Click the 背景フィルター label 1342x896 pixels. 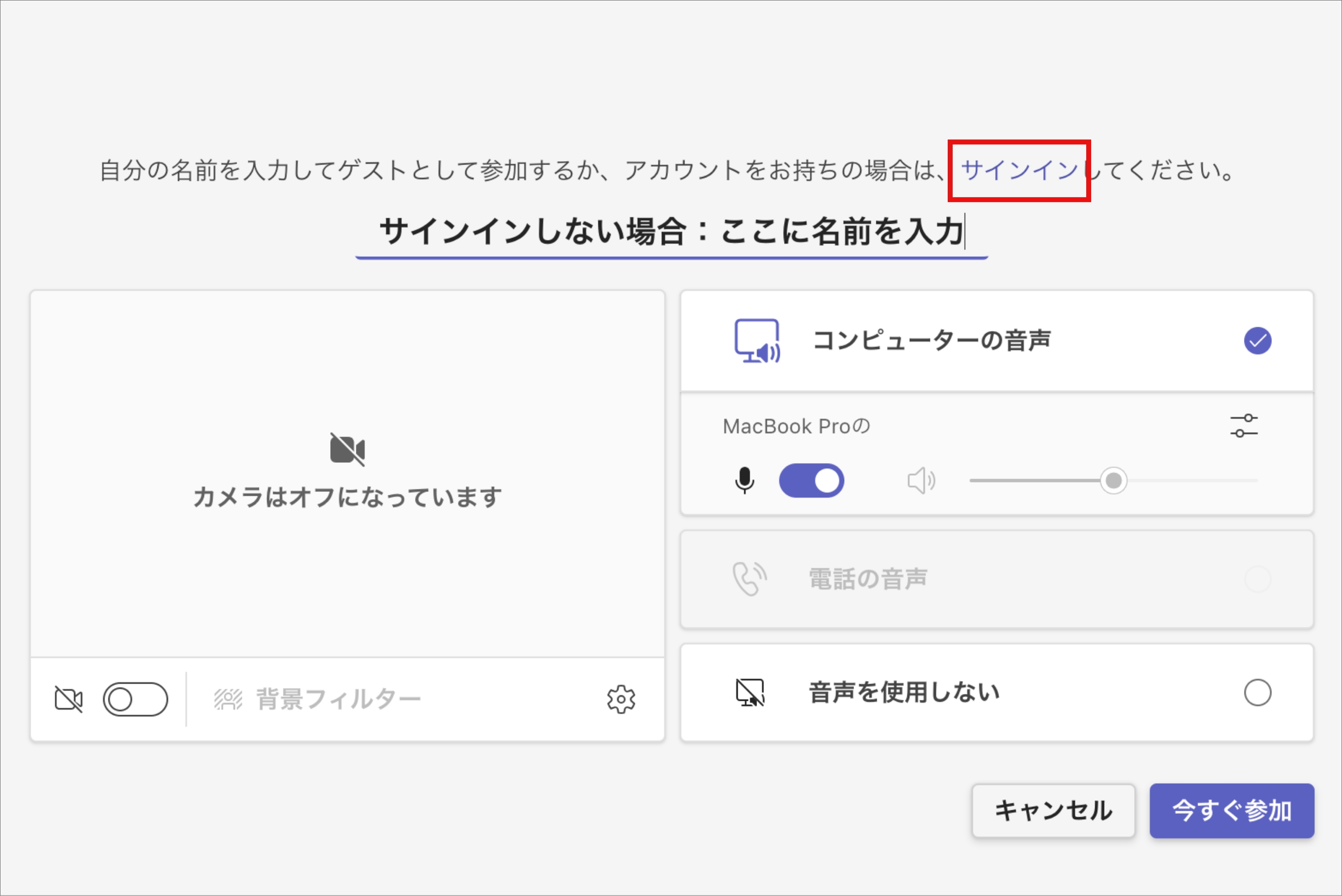(x=338, y=699)
